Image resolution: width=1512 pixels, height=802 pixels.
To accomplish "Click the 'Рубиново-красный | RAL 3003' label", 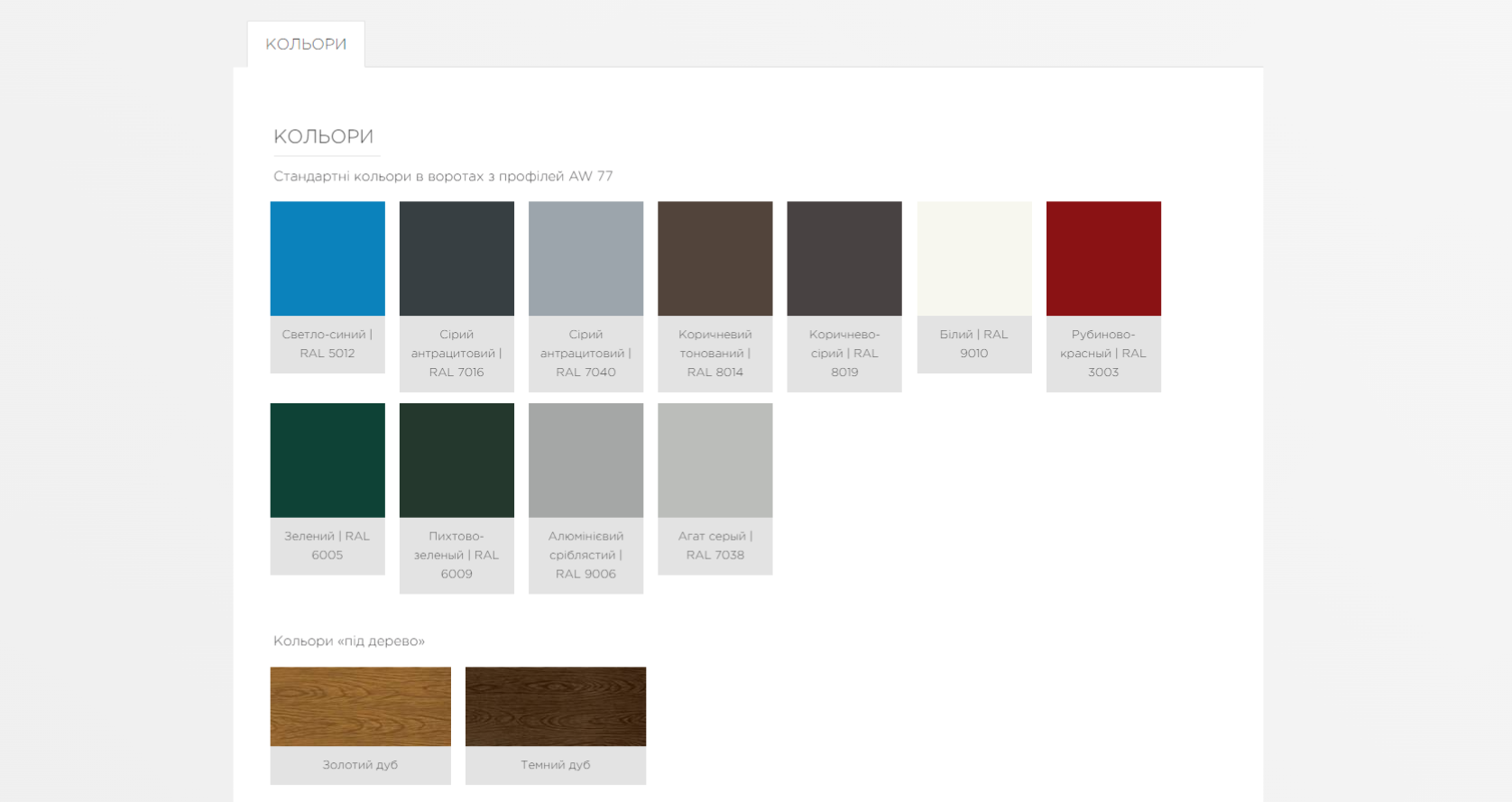I will click(x=1103, y=353).
